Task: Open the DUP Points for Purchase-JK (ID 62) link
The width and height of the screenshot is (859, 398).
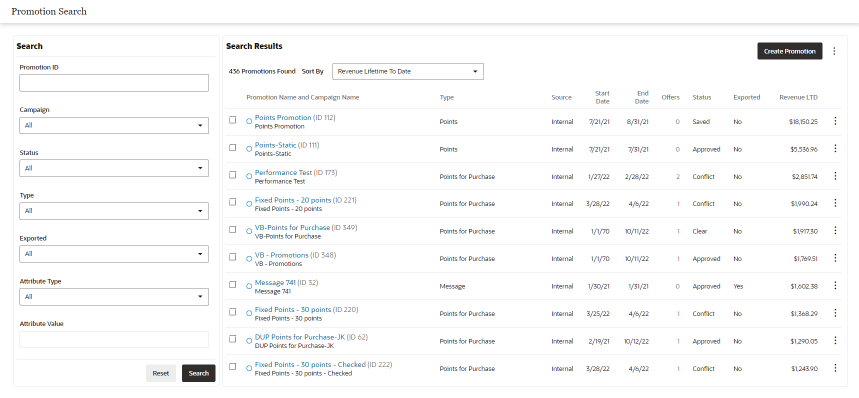Action: click(x=311, y=337)
